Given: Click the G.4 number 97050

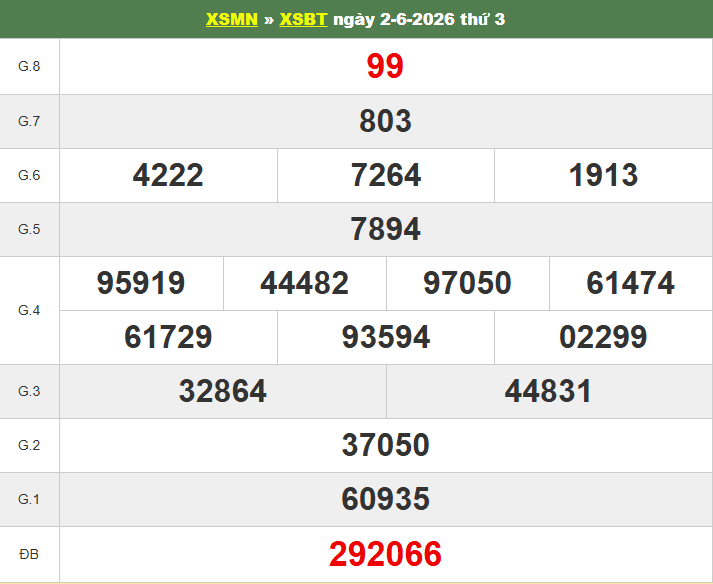Looking at the screenshot, I should click(x=467, y=283).
